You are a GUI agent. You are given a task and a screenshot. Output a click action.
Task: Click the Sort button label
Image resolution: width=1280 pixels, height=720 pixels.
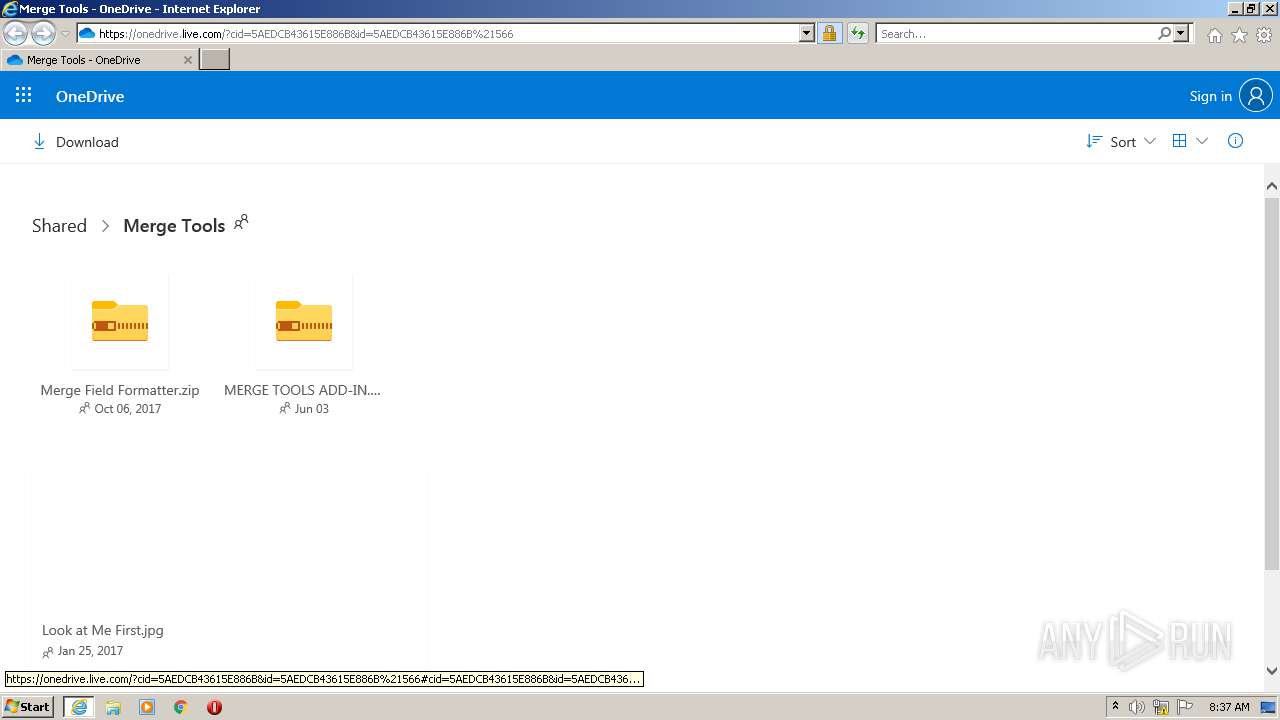(1123, 142)
